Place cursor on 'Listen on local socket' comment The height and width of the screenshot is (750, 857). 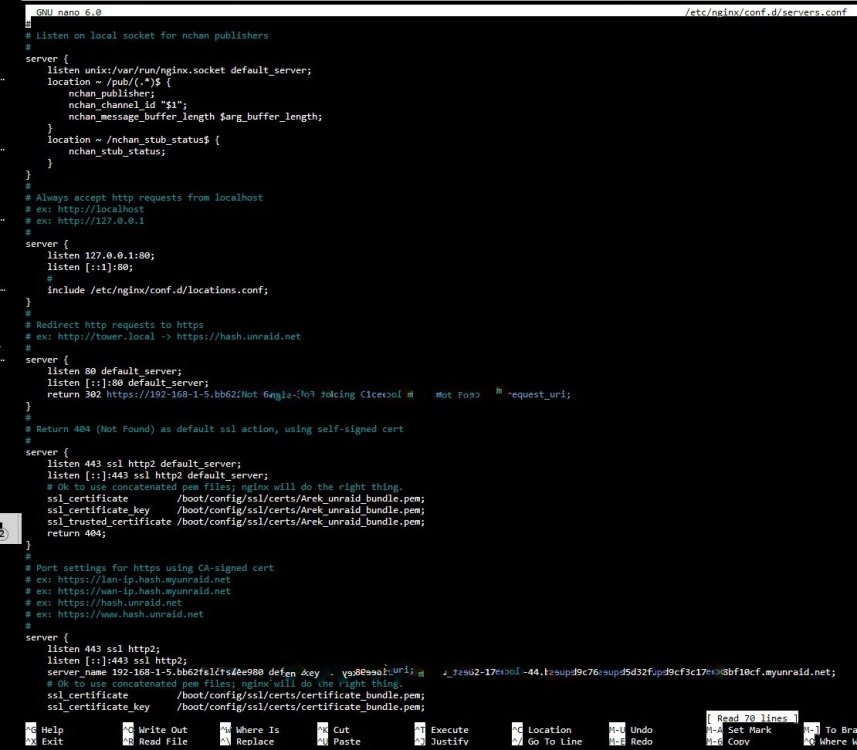point(146,36)
